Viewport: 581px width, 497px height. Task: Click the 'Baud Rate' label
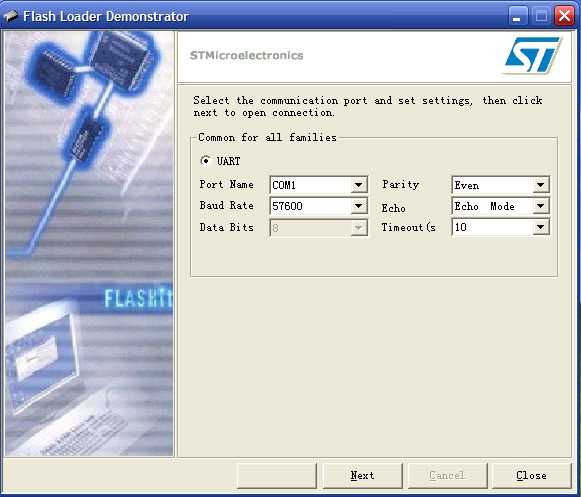click(226, 205)
